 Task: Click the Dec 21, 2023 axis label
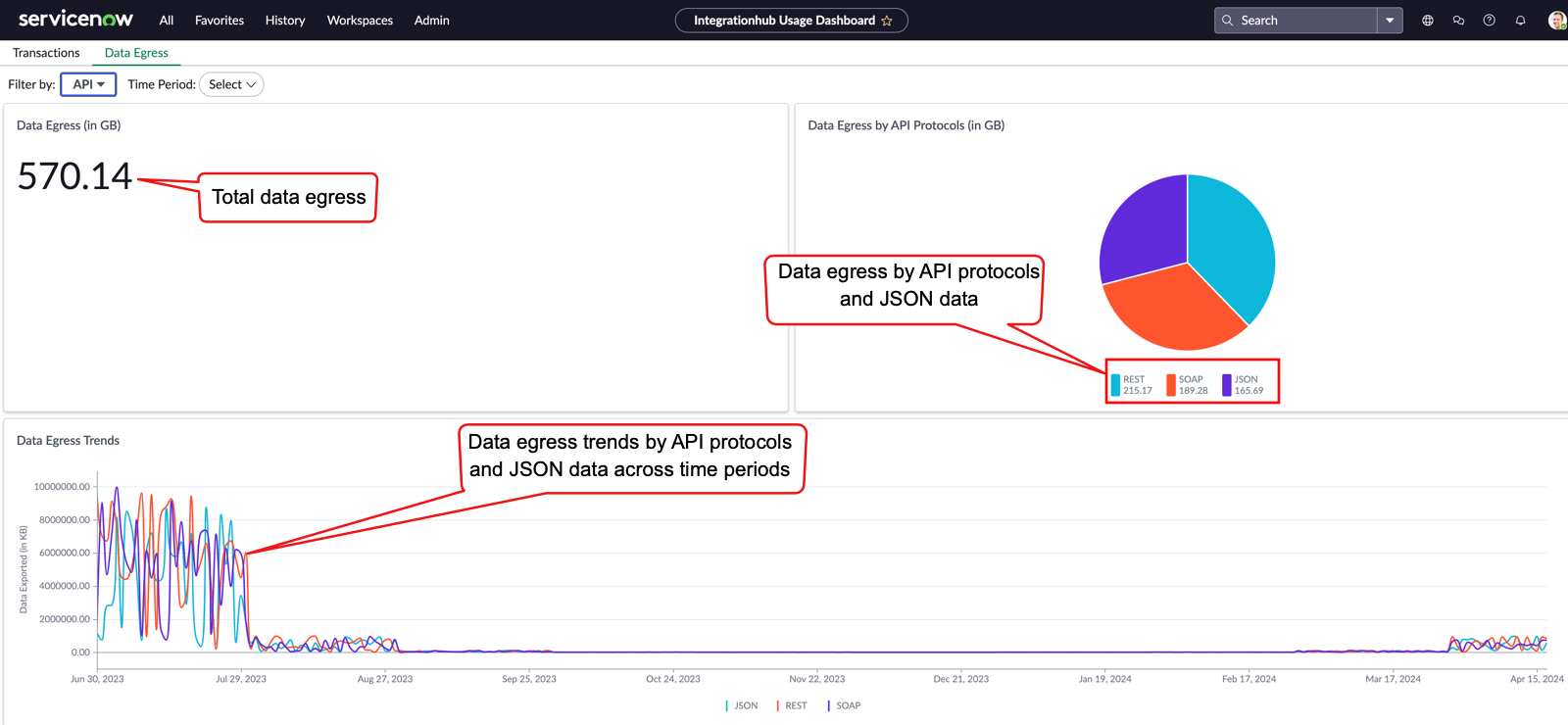961,679
